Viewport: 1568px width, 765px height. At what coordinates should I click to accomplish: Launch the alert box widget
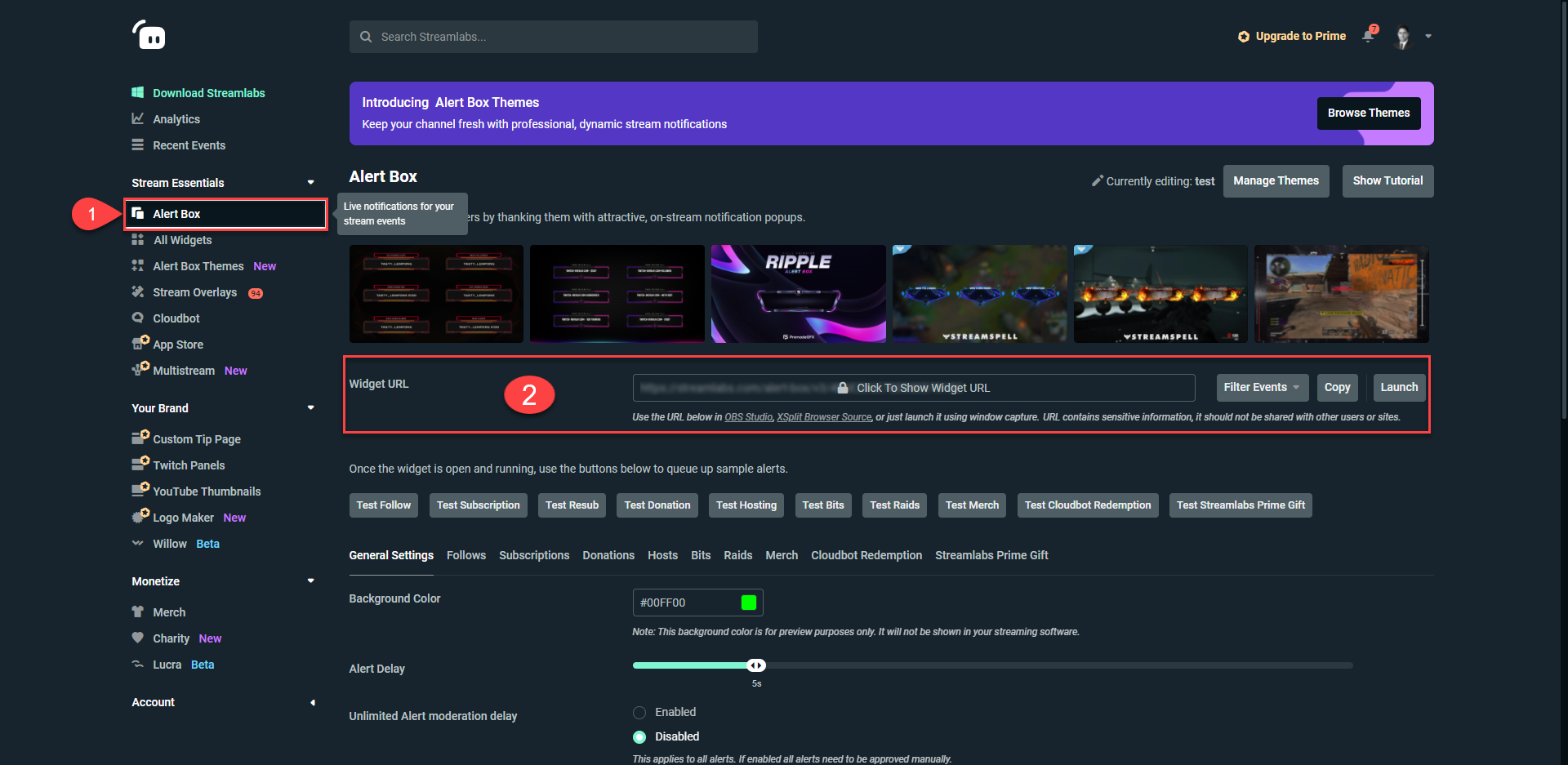(x=1399, y=387)
